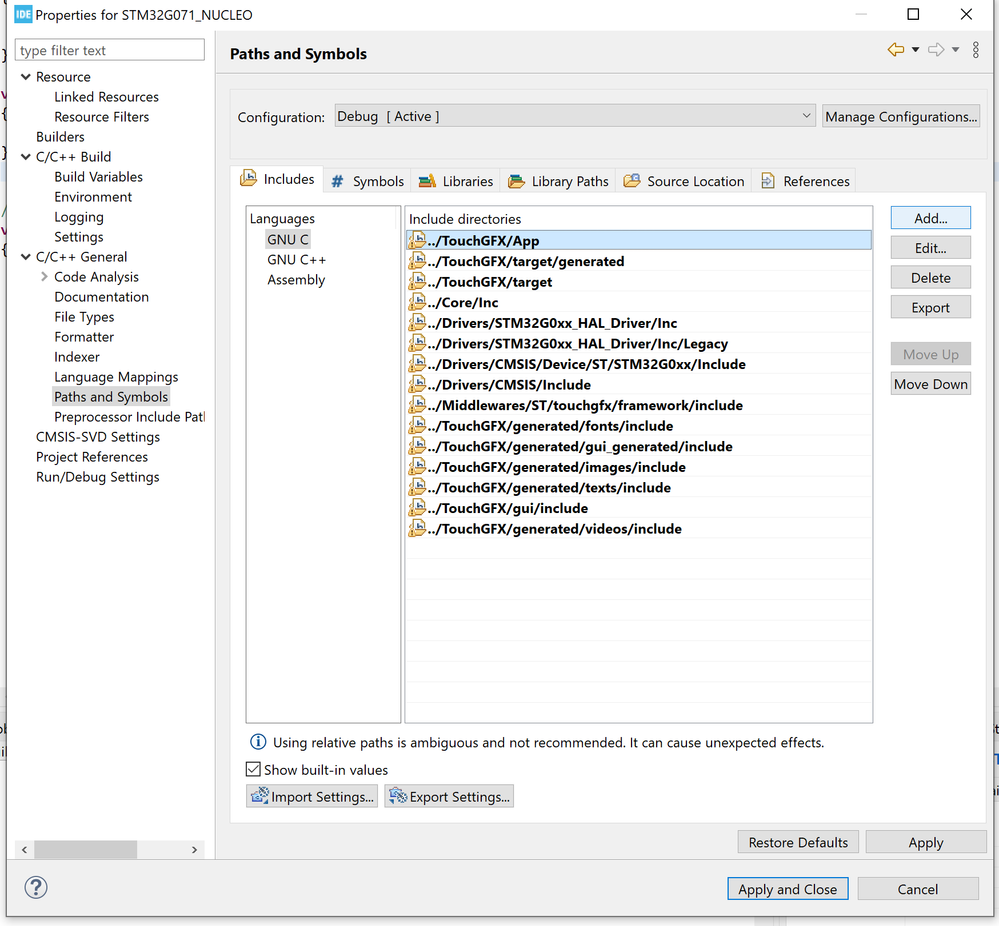Click Manage Configurations... button

(x=901, y=117)
